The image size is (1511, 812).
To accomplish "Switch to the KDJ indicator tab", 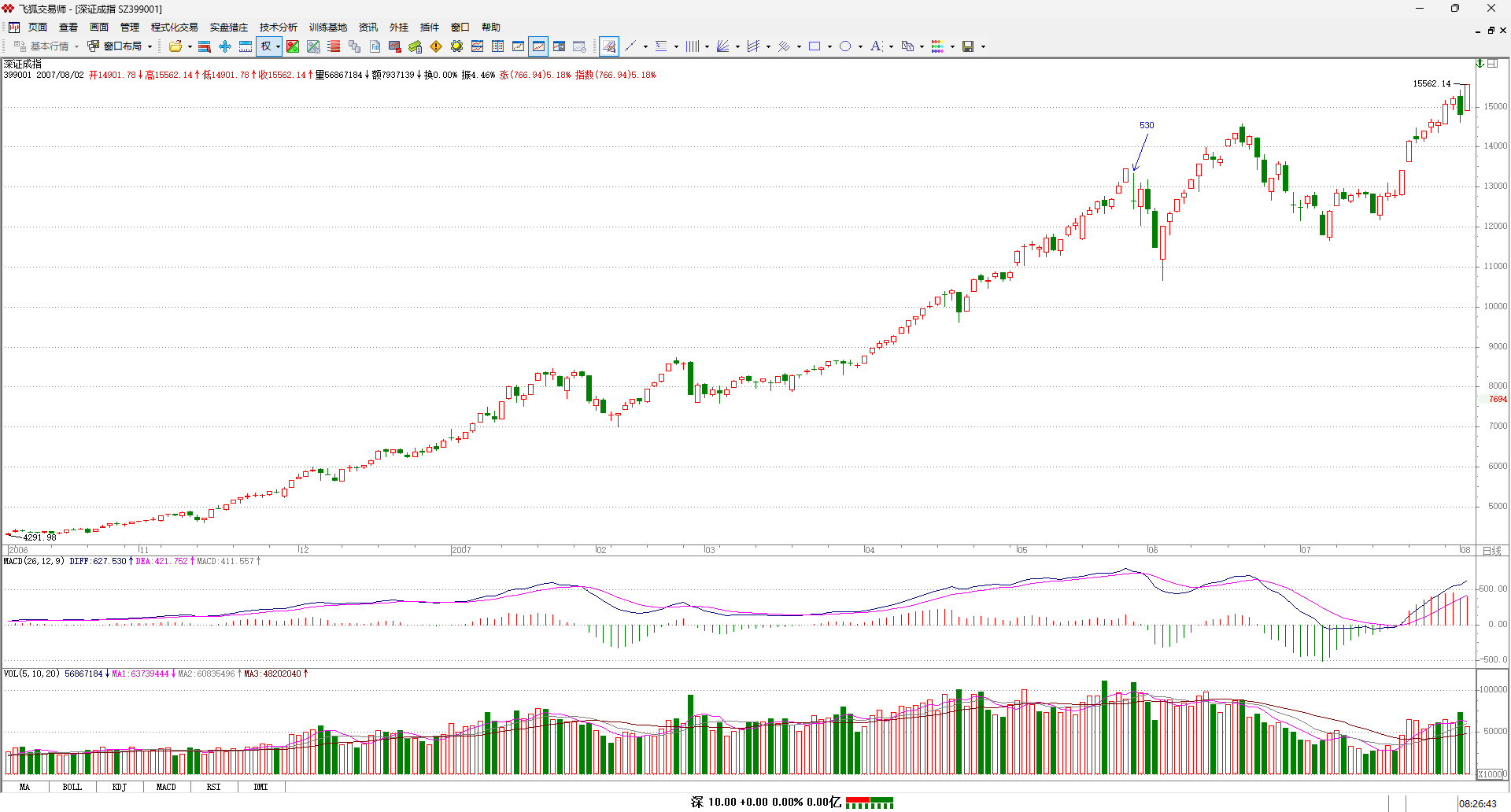I will pyautogui.click(x=119, y=787).
